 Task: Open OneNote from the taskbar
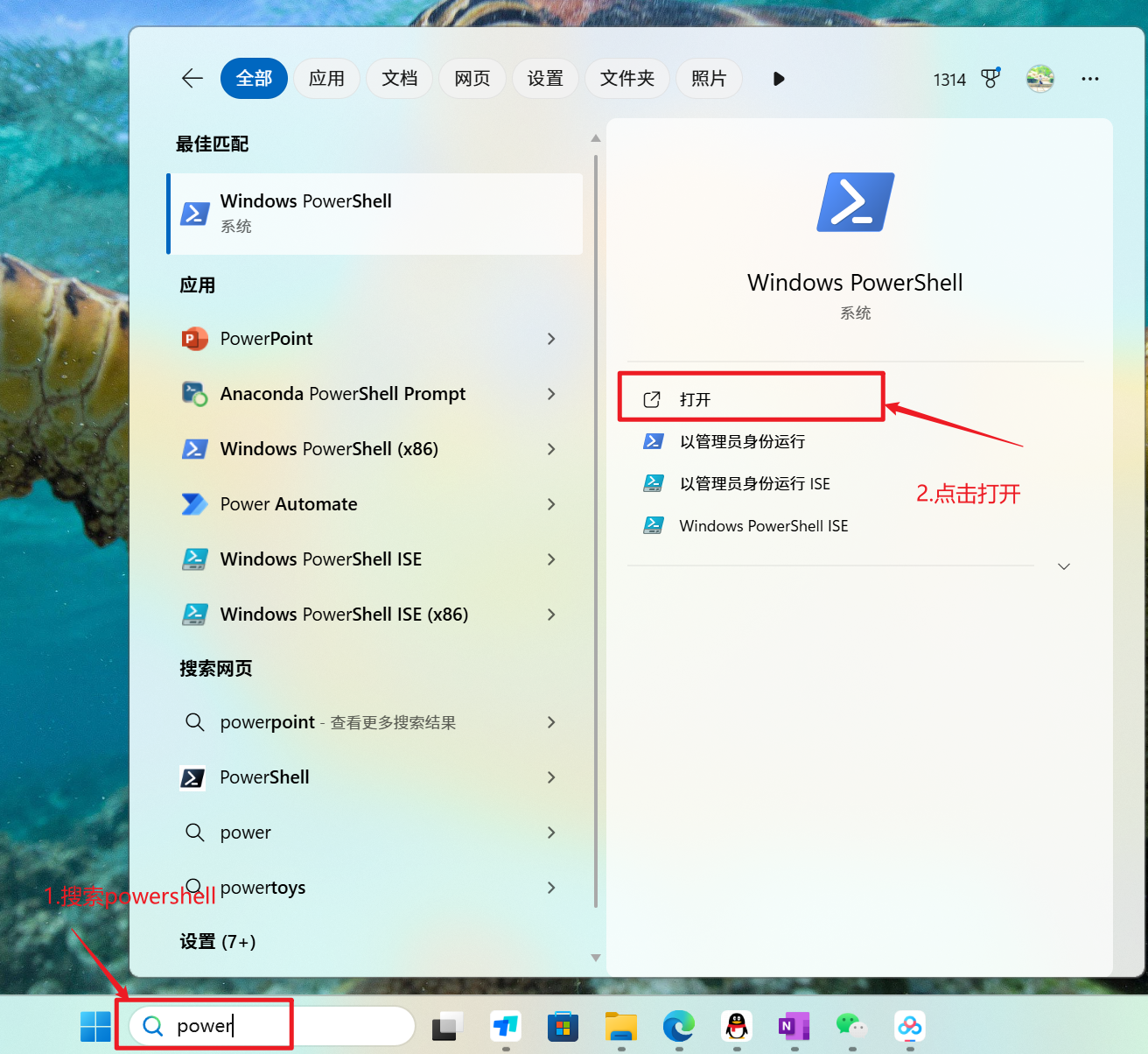(794, 1026)
